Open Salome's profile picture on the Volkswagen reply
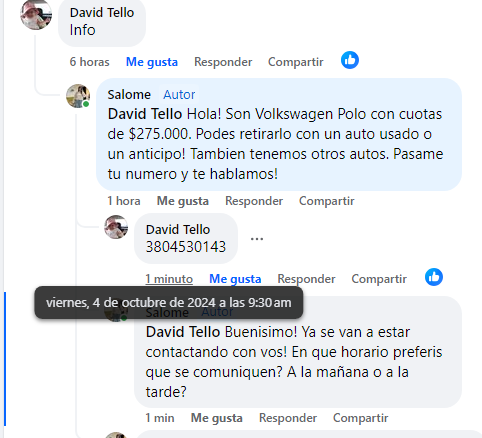This screenshot has height=438, width=482. [x=78, y=96]
